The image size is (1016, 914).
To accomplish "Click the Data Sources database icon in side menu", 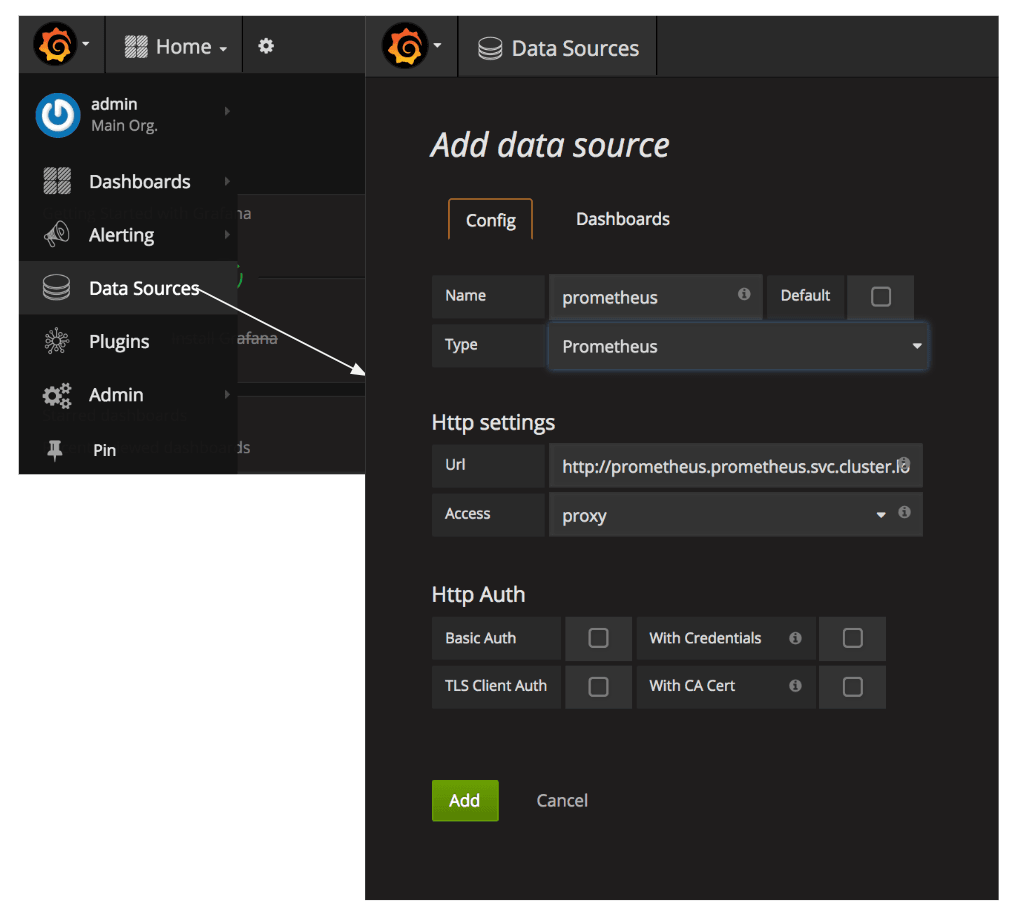I will pos(56,288).
